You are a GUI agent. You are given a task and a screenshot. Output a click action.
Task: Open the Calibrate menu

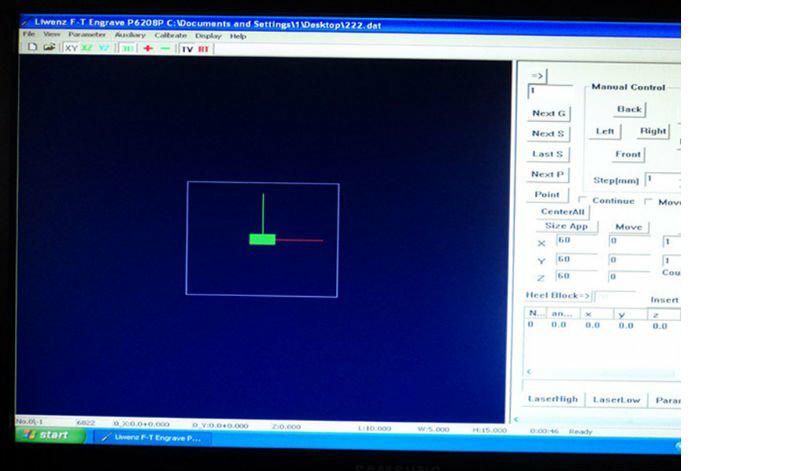point(170,35)
